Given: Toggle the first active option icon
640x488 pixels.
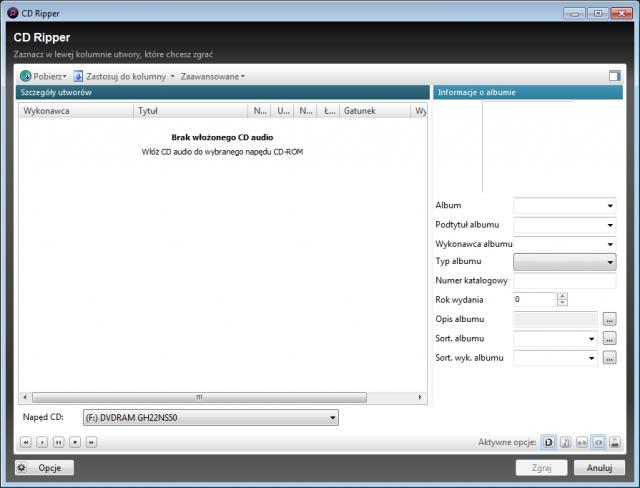Looking at the screenshot, I should pyautogui.click(x=549, y=441).
